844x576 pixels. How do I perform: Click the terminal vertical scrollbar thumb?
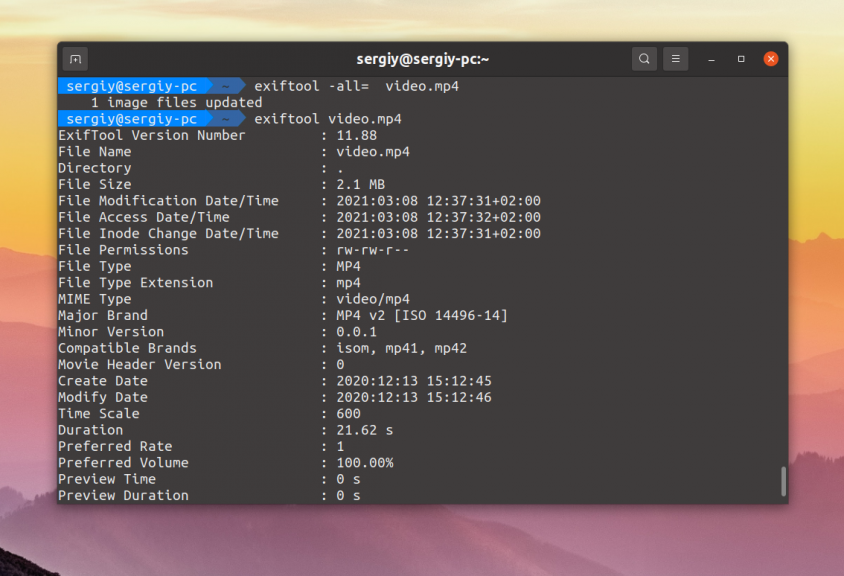[783, 481]
